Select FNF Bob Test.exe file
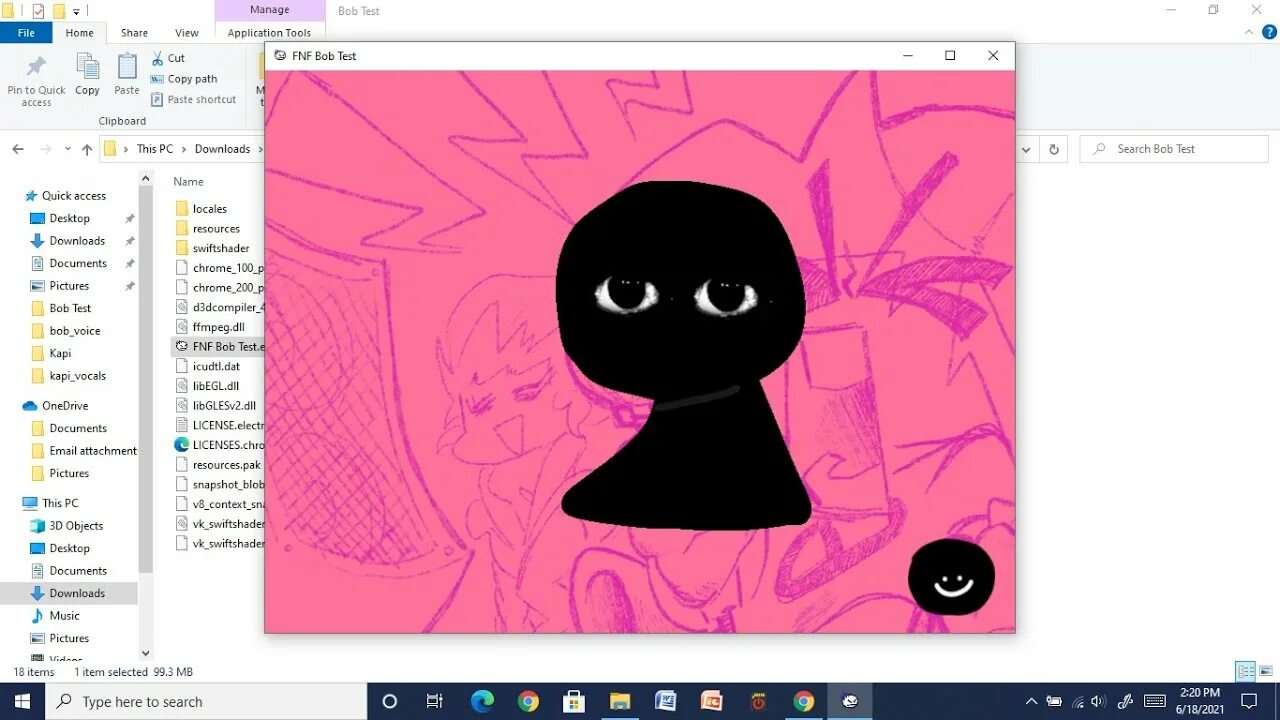This screenshot has width=1280, height=720. coord(218,347)
